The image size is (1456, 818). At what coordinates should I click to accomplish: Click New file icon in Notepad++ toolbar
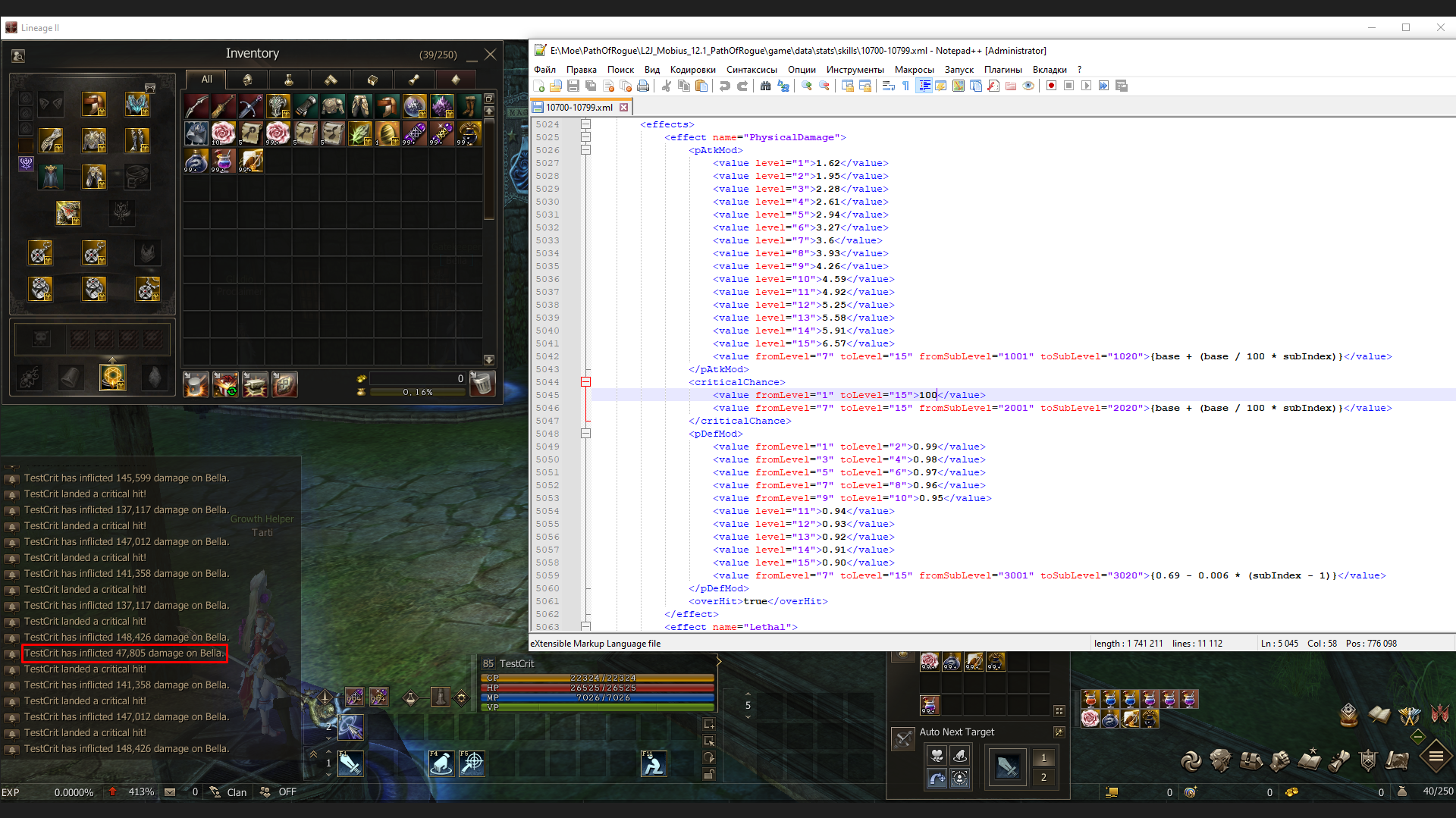539,86
